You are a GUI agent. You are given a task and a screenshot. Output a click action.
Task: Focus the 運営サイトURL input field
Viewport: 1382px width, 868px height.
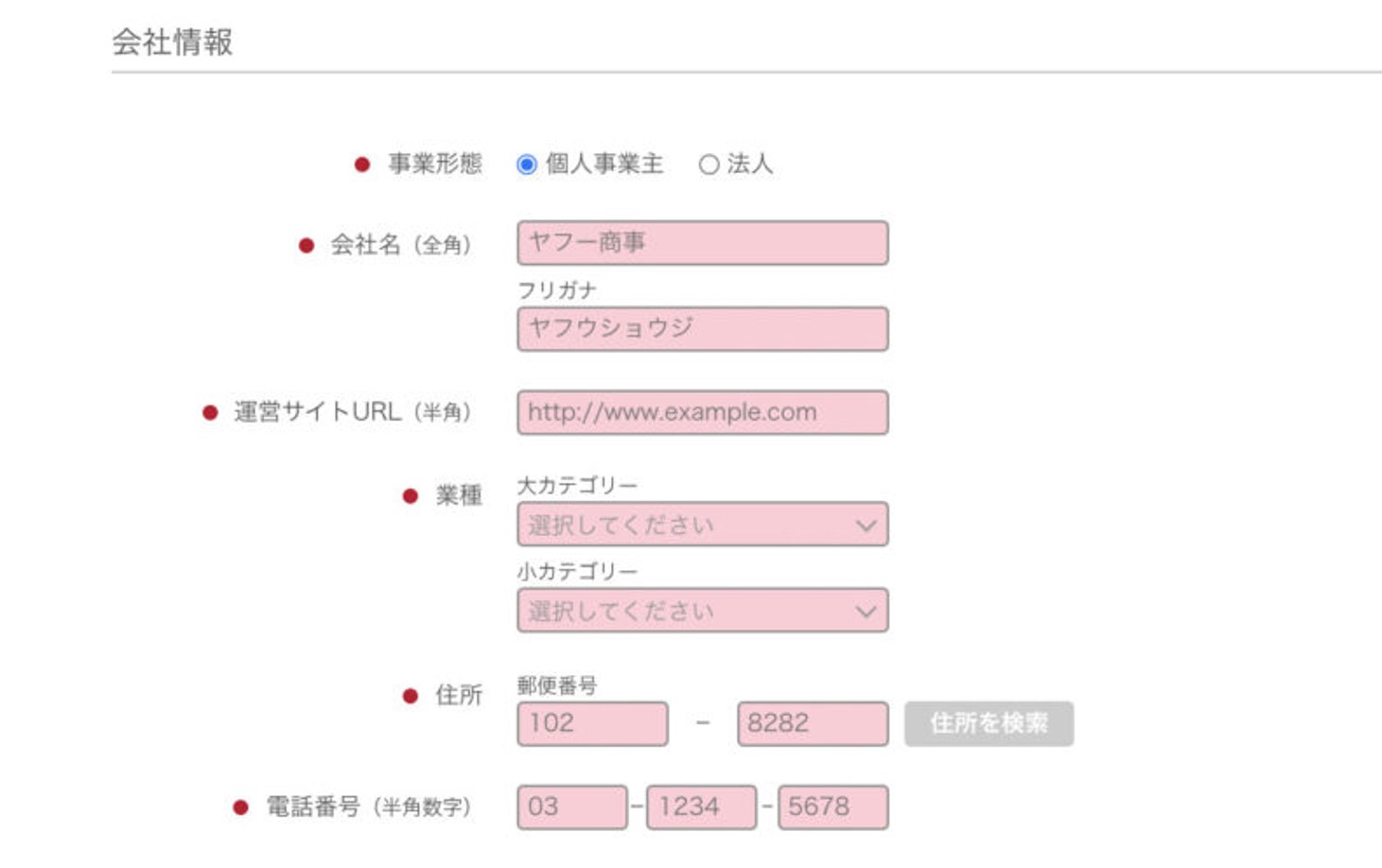point(703,412)
